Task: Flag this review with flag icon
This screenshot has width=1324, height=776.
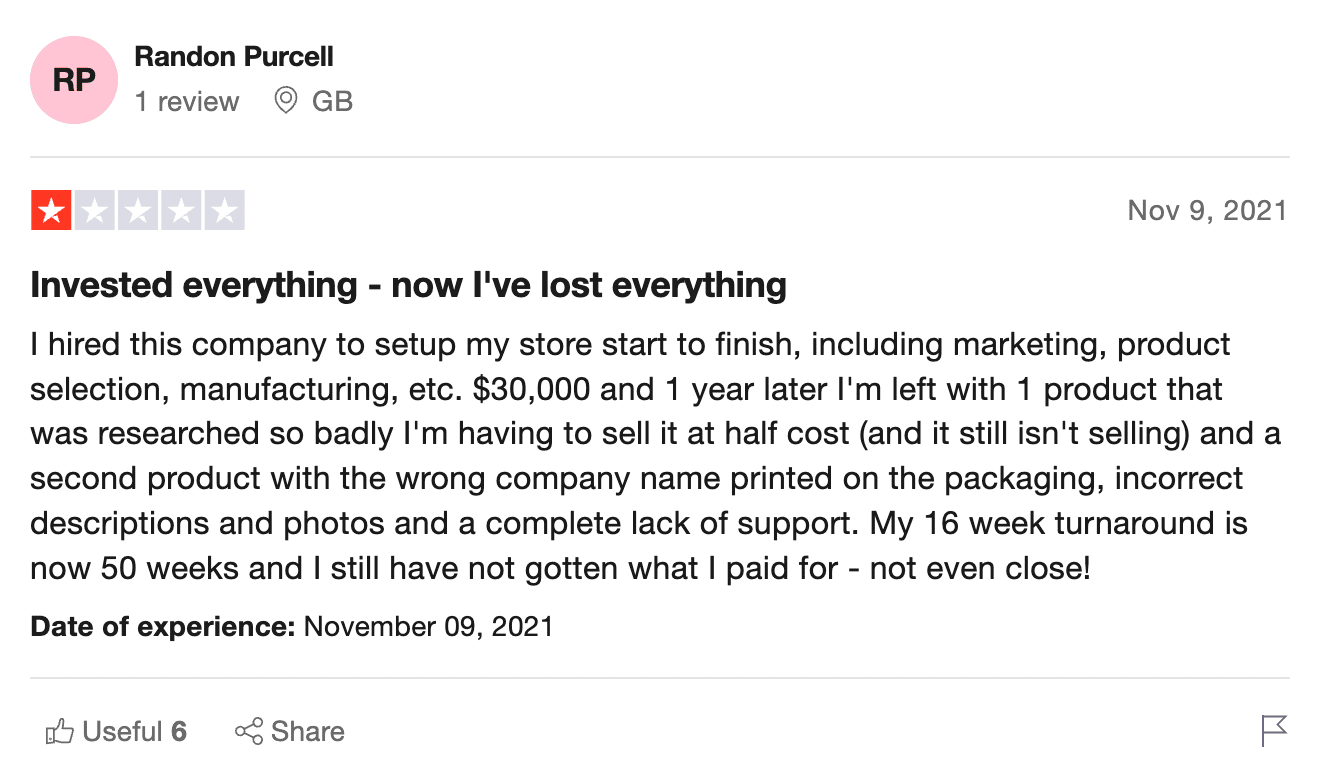Action: coord(1274,731)
